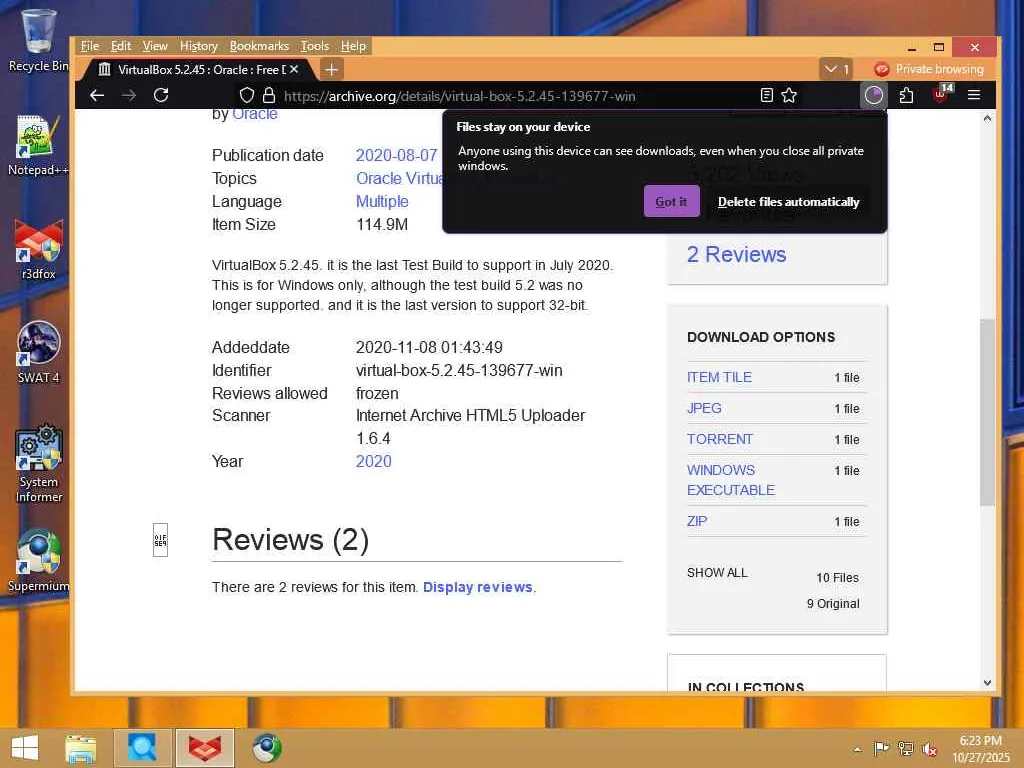Select Supermium desktop shortcut
Viewport: 1024px width, 768px height.
[38, 560]
